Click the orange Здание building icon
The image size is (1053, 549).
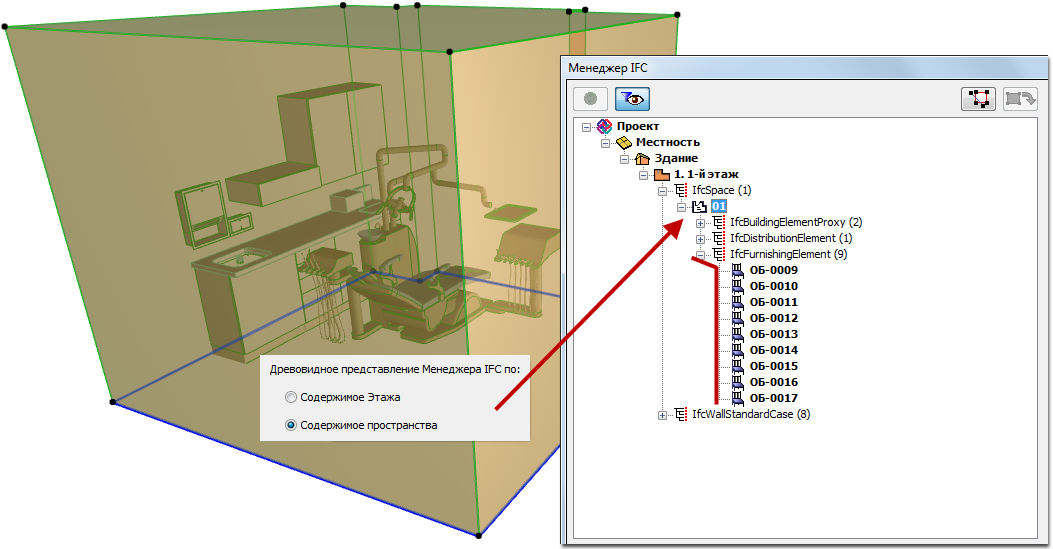click(x=643, y=158)
